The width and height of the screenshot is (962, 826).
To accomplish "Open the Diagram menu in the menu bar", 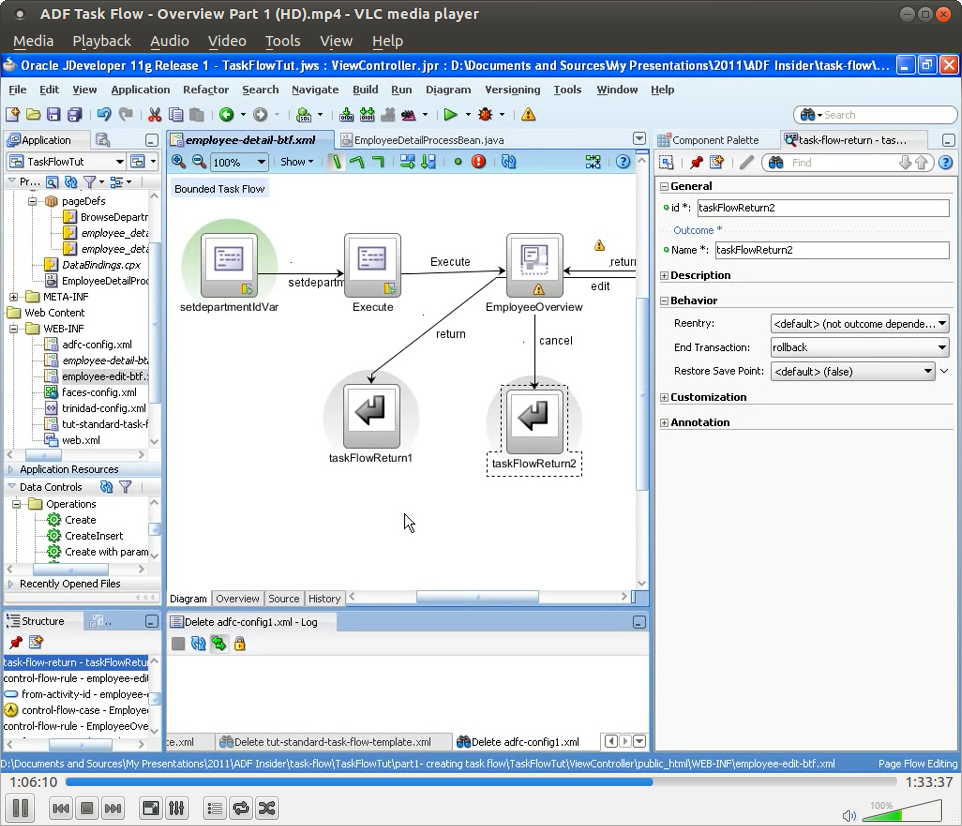I will 447,90.
